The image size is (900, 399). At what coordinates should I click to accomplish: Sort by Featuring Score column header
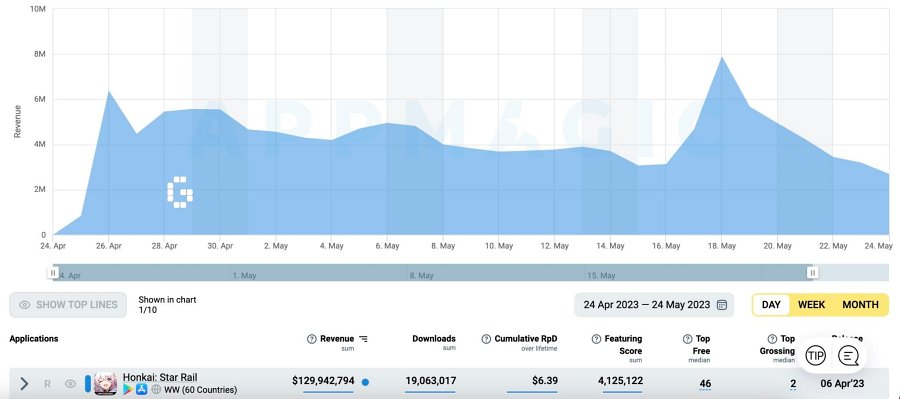click(x=623, y=344)
